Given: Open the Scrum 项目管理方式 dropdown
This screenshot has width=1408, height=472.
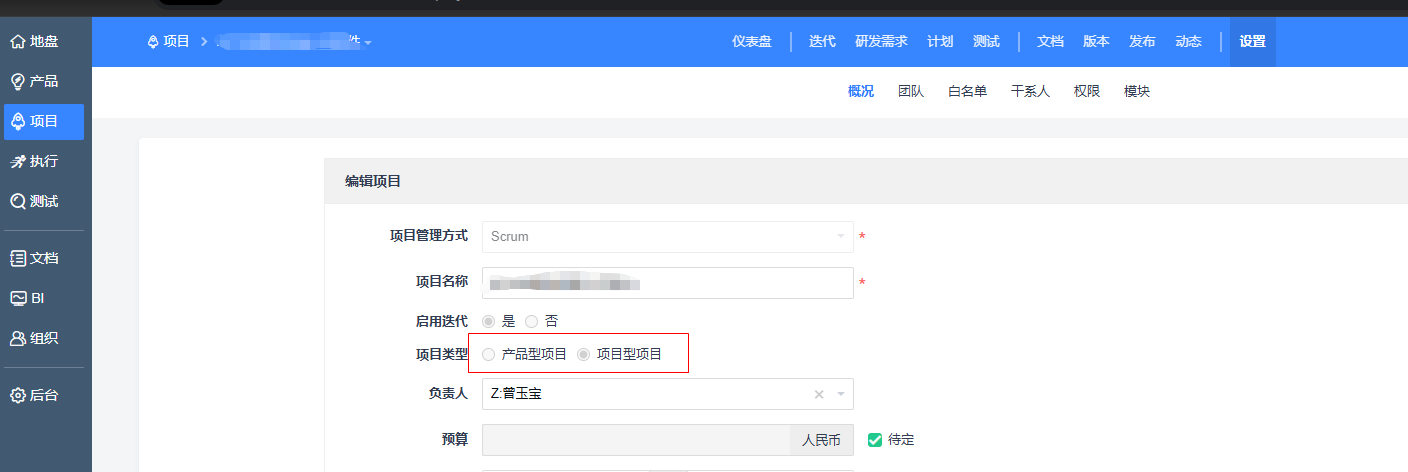Looking at the screenshot, I should tap(668, 237).
